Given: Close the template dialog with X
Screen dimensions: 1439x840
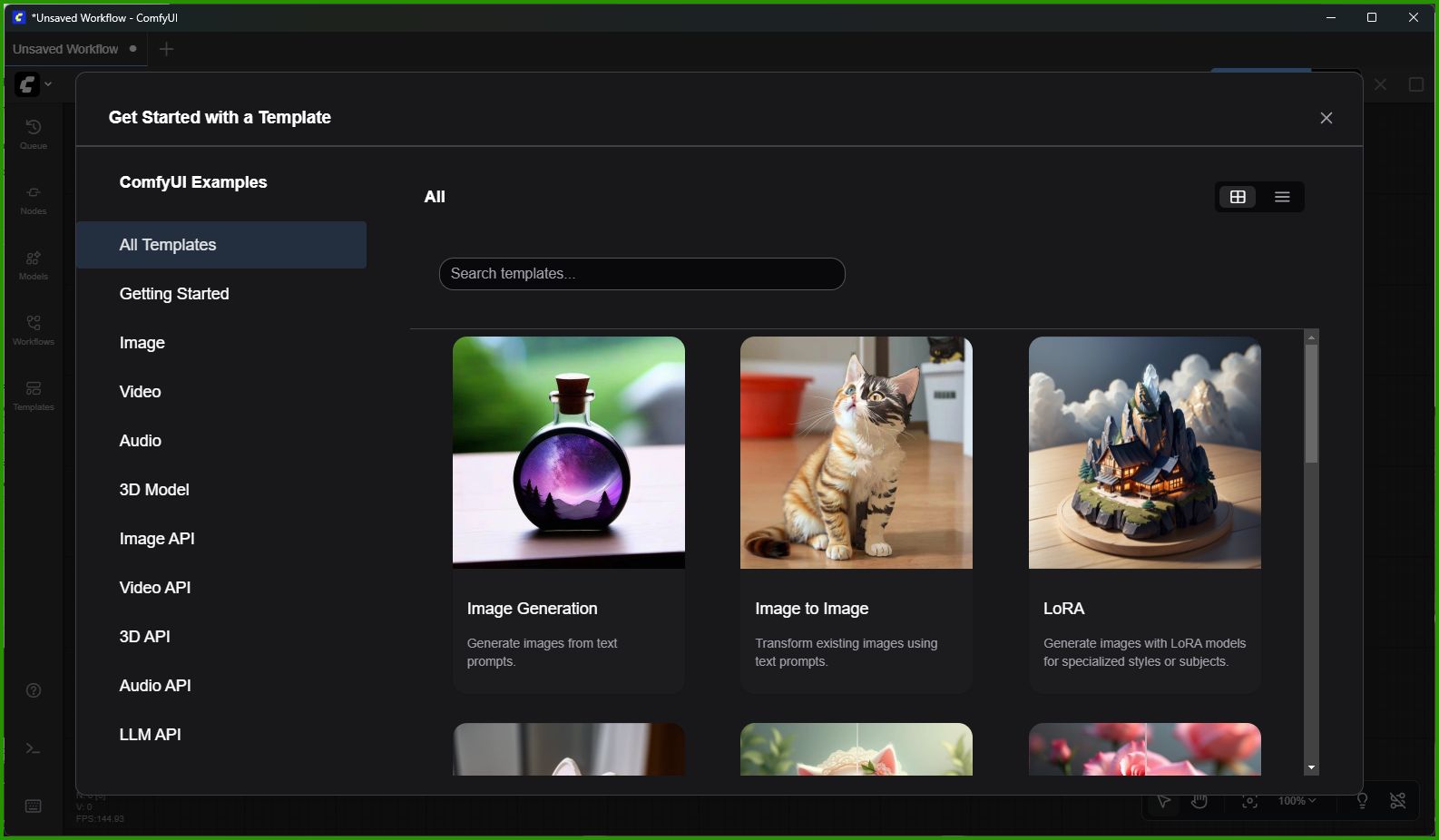Looking at the screenshot, I should [x=1326, y=118].
